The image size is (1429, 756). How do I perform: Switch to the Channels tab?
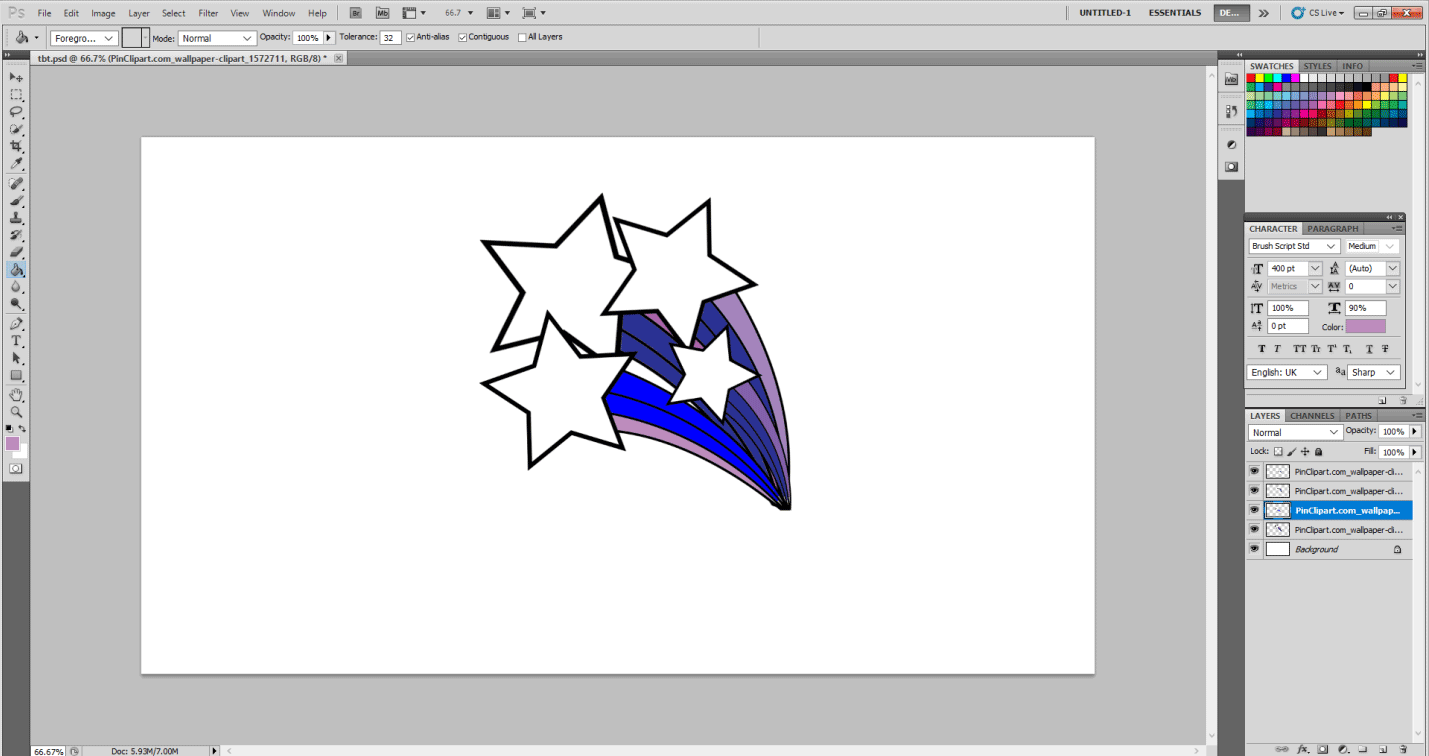(1312, 416)
